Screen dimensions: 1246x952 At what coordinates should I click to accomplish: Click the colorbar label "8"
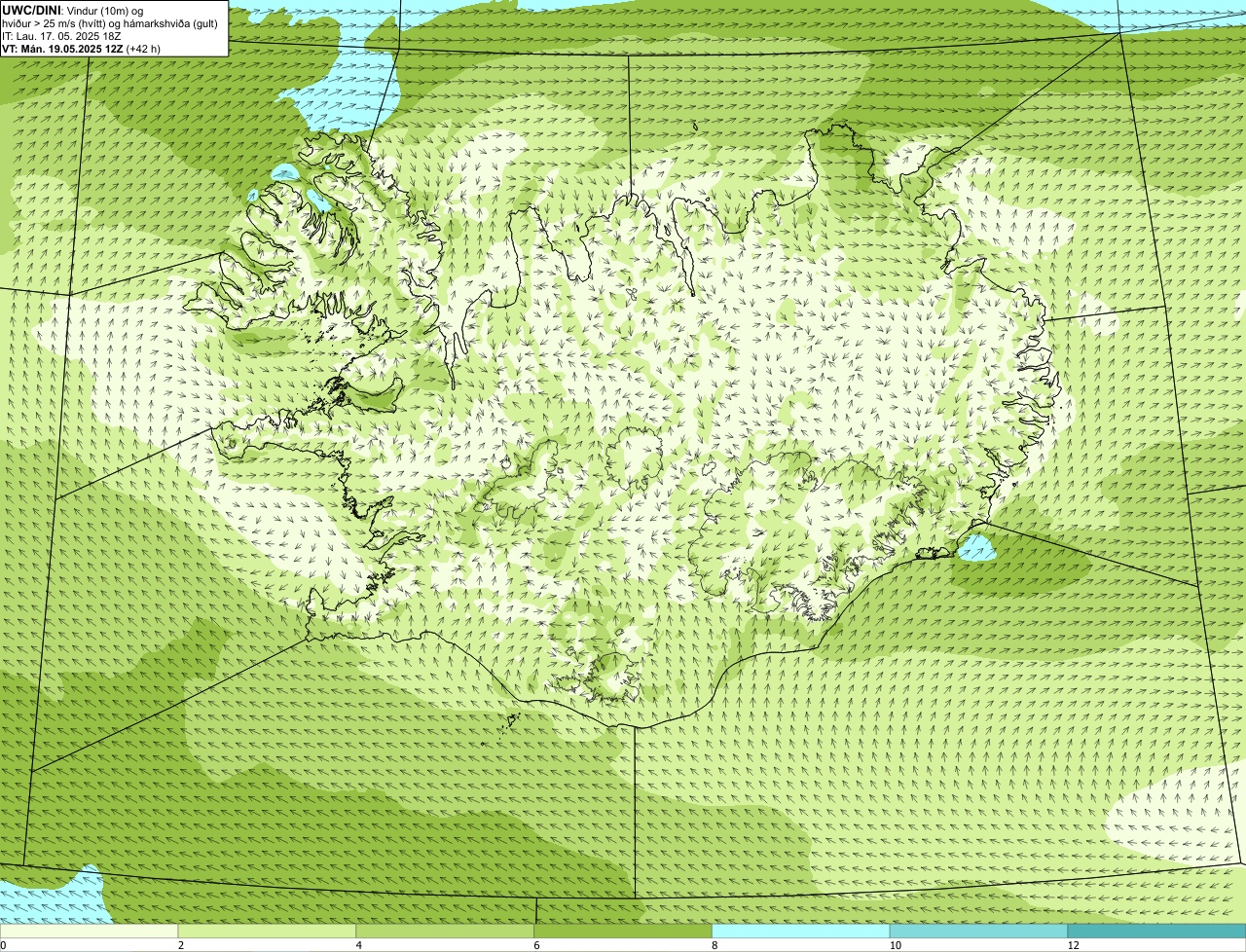tap(715, 945)
